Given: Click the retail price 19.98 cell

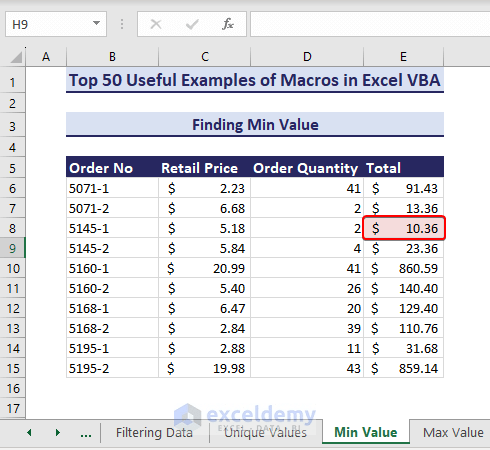Looking at the screenshot, I should pyautogui.click(x=205, y=368).
